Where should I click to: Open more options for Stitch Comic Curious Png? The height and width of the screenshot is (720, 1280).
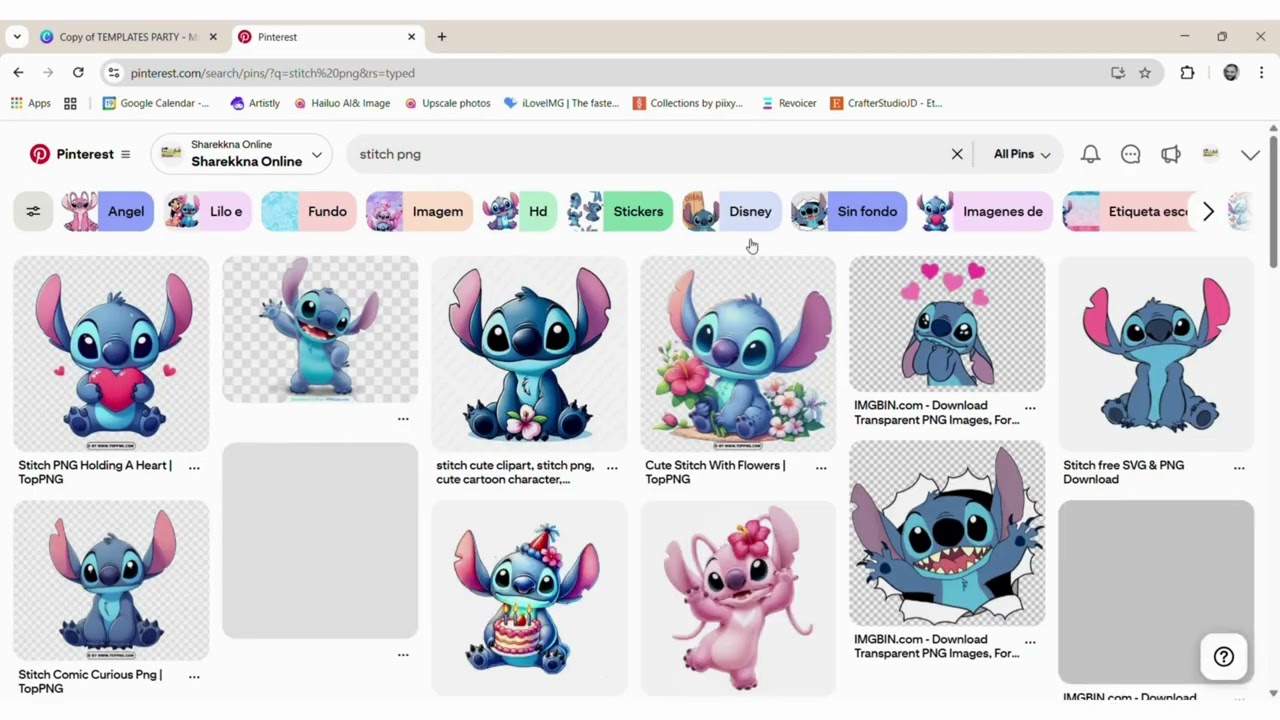point(194,676)
